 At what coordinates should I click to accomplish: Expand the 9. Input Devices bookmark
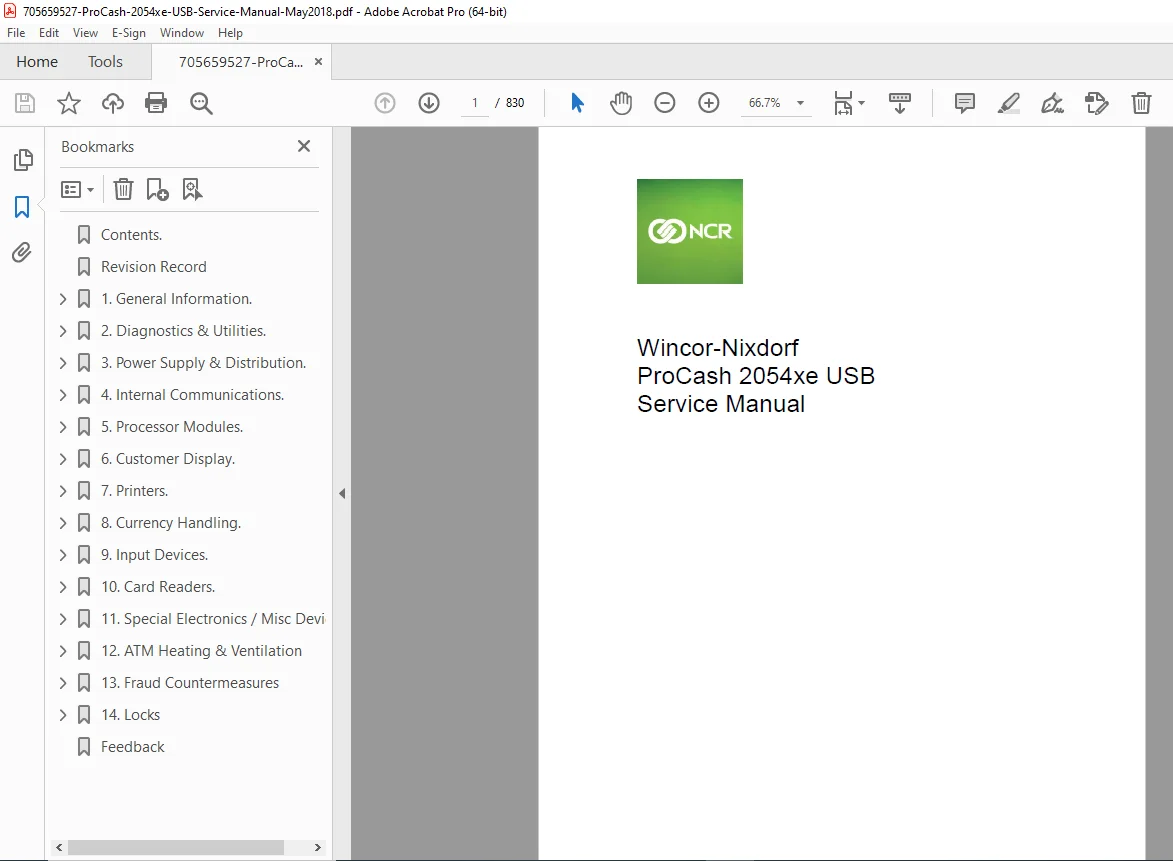pos(63,555)
